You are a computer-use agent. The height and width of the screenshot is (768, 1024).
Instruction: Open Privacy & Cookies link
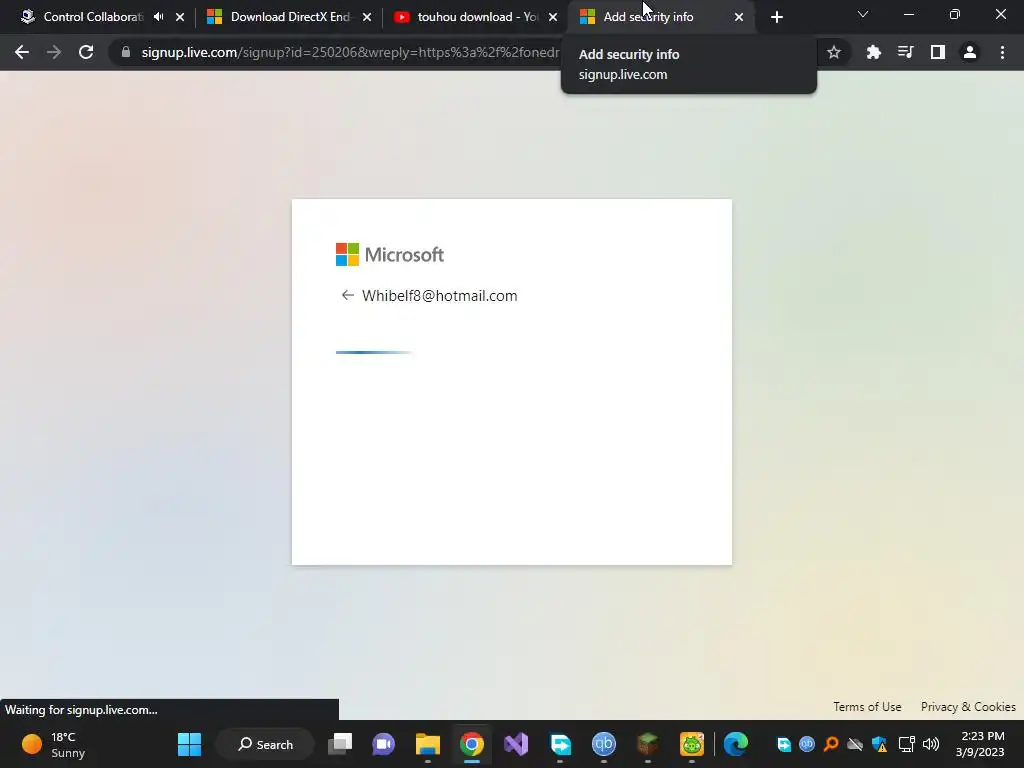(968, 707)
